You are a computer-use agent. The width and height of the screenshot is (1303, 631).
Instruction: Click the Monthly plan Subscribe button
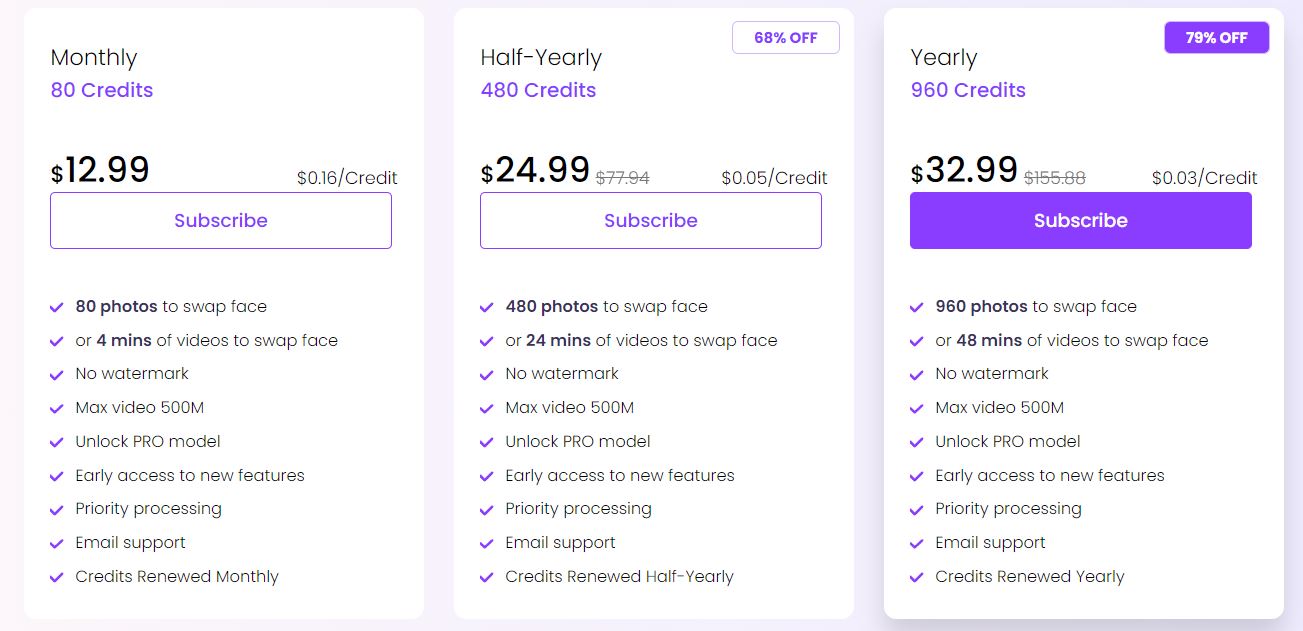(x=220, y=220)
